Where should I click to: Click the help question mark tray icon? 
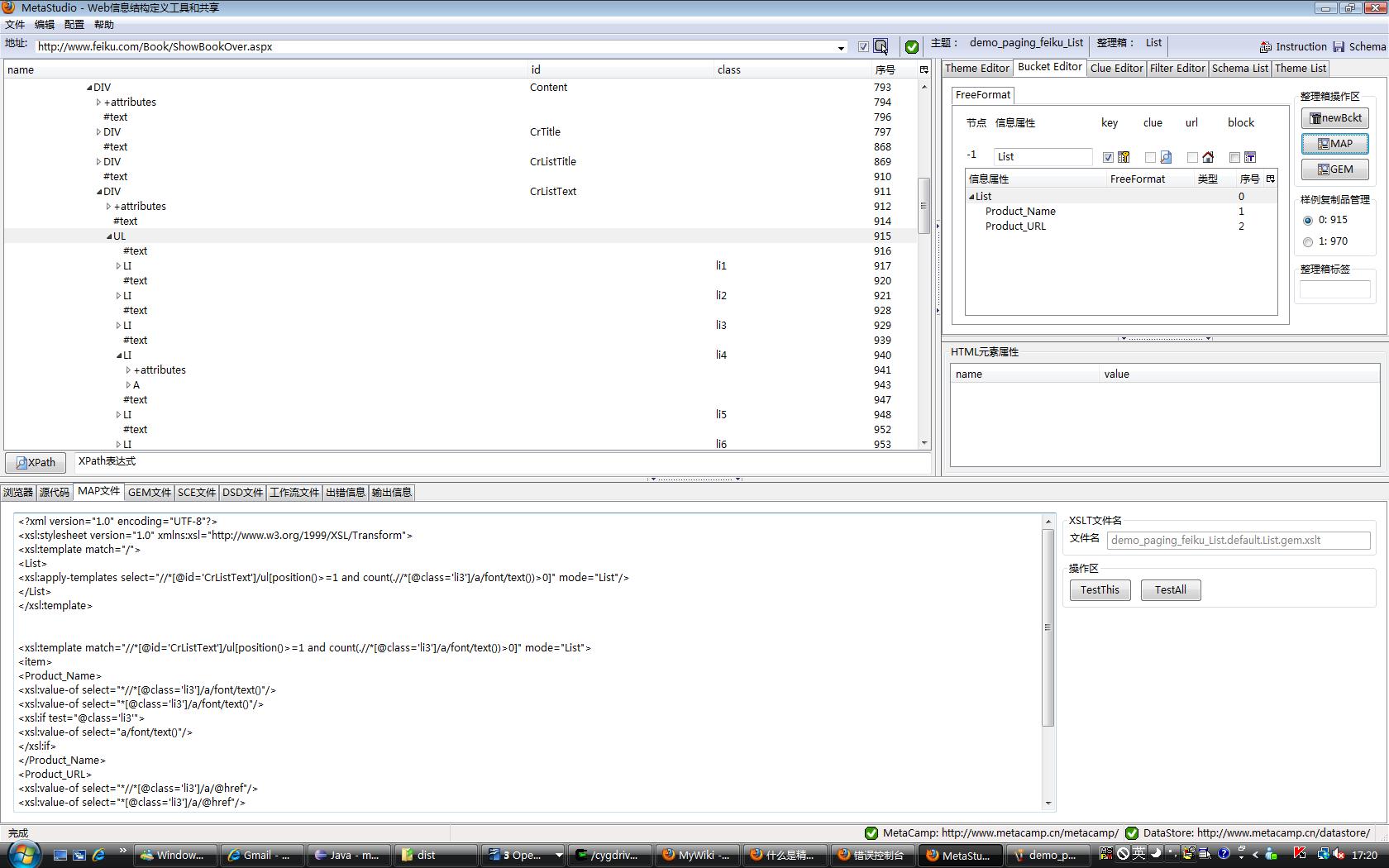click(1224, 854)
